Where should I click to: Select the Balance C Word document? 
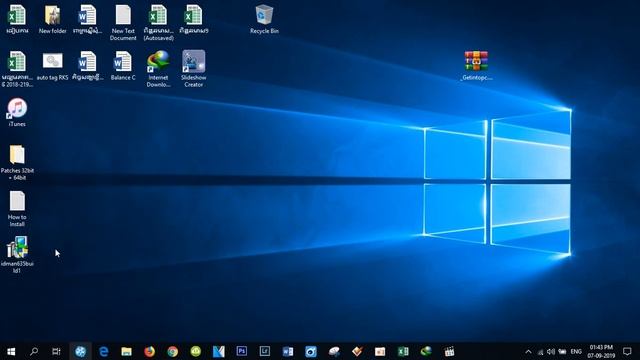coord(123,66)
